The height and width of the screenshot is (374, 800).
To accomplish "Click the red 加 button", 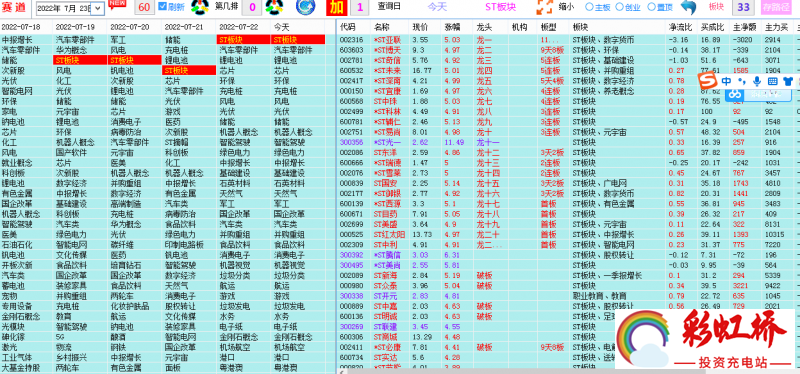I will pos(337,7).
